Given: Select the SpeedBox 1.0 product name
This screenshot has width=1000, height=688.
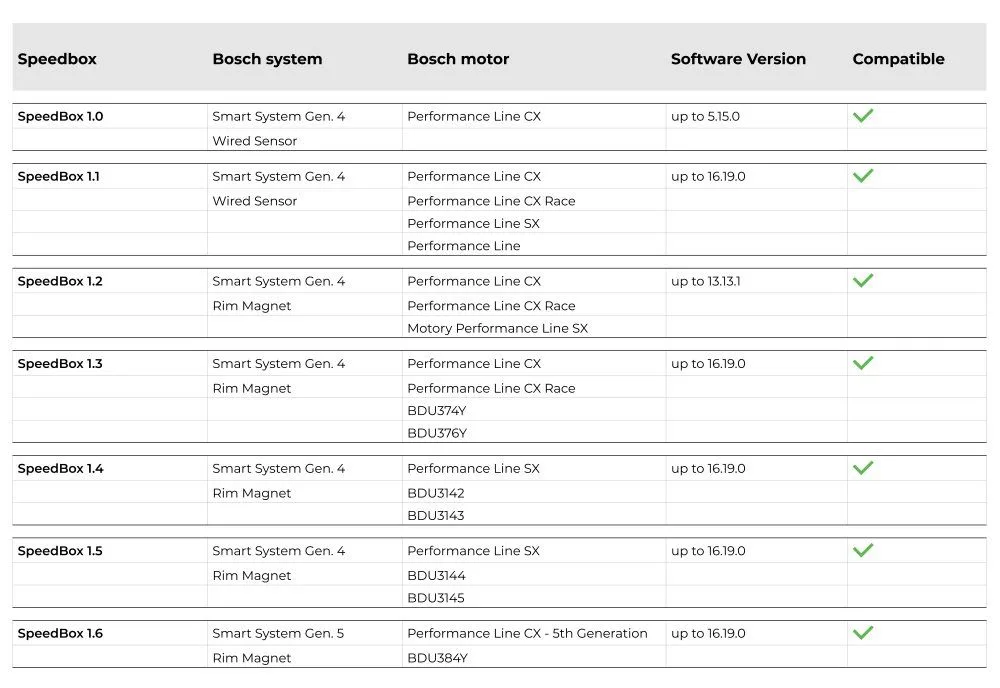Looking at the screenshot, I should pyautogui.click(x=60, y=116).
